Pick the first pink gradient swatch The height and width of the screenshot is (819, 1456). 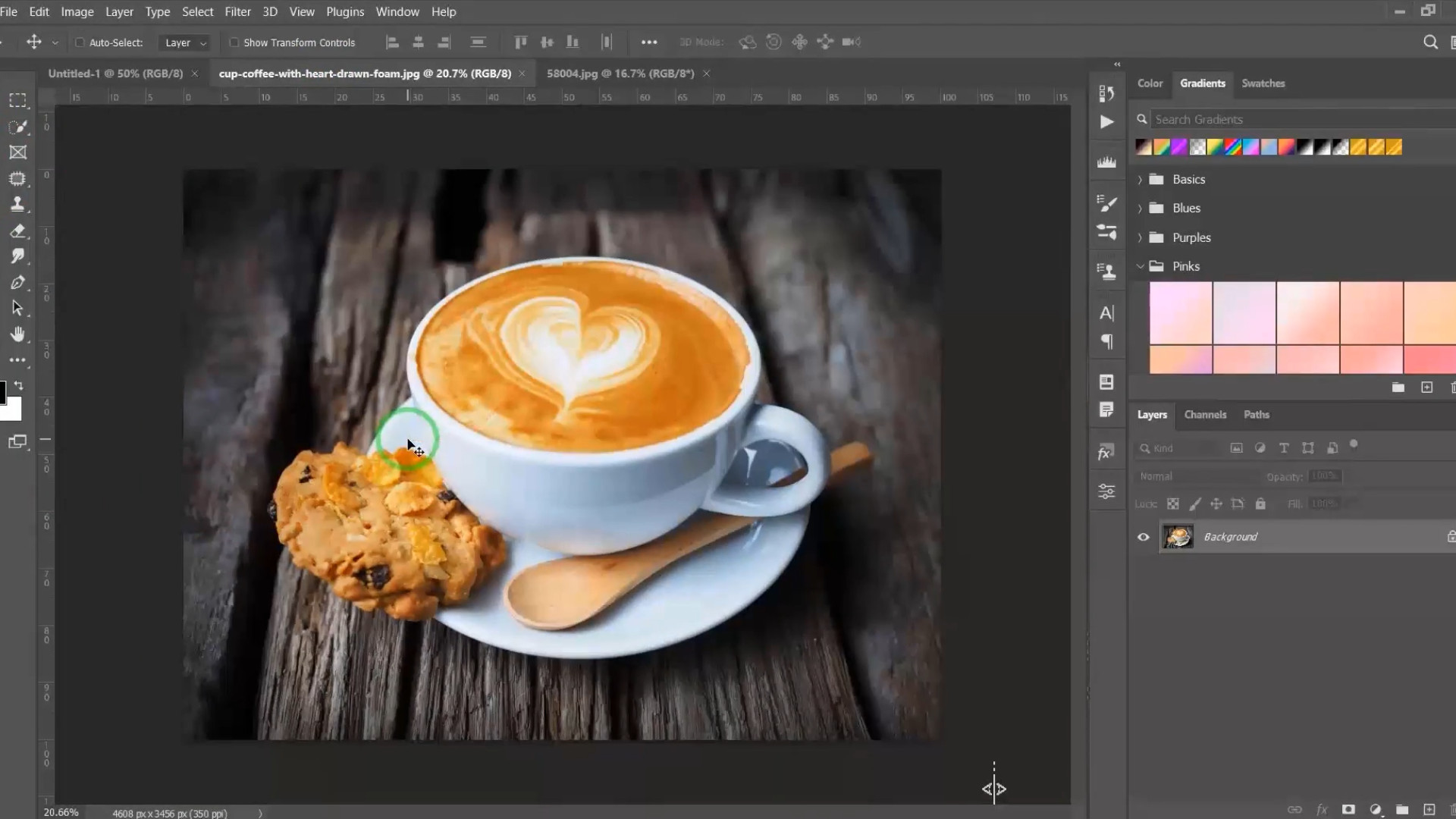(x=1180, y=312)
